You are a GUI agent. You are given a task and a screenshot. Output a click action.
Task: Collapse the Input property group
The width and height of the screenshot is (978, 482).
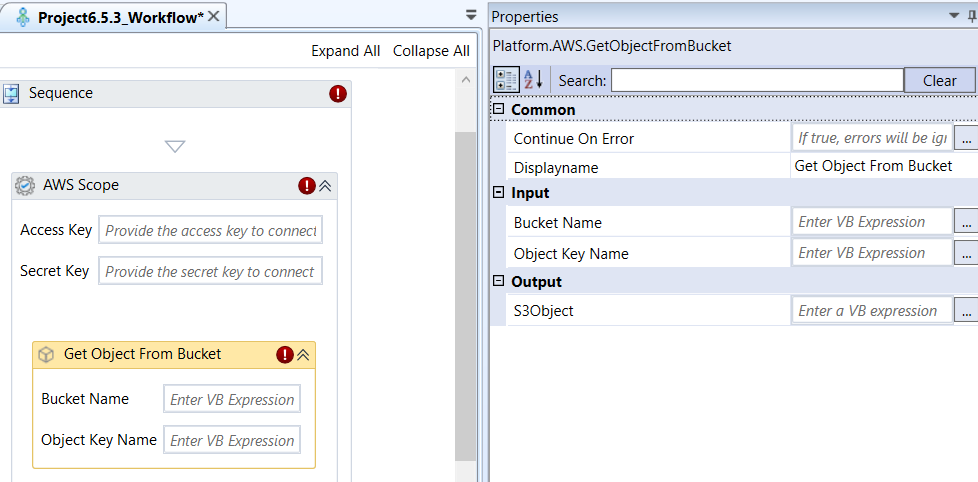pyautogui.click(x=498, y=193)
